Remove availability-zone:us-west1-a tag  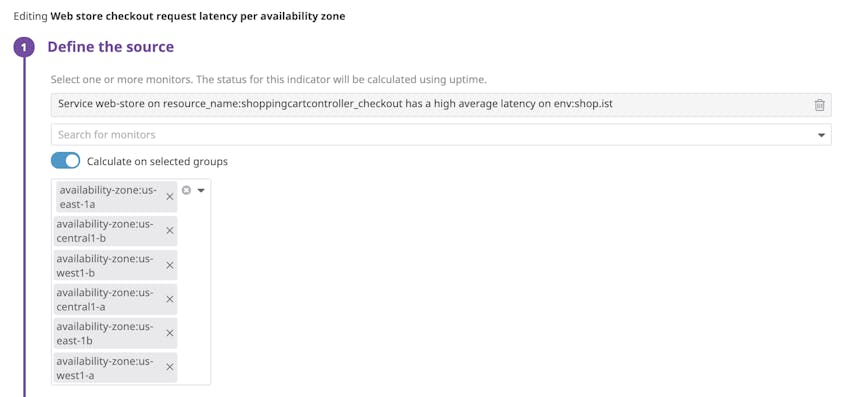tap(170, 367)
